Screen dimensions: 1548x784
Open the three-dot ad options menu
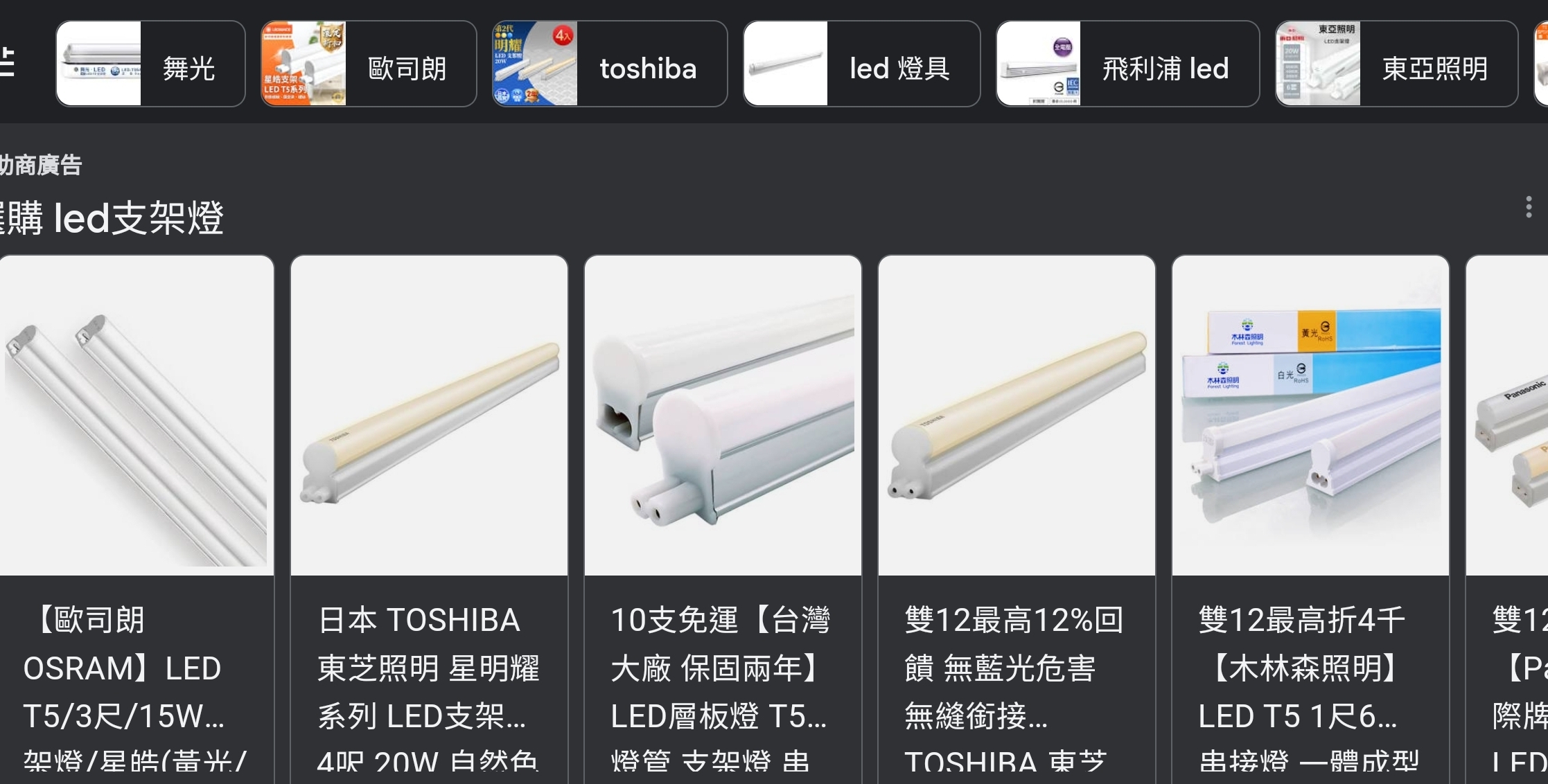(1529, 207)
